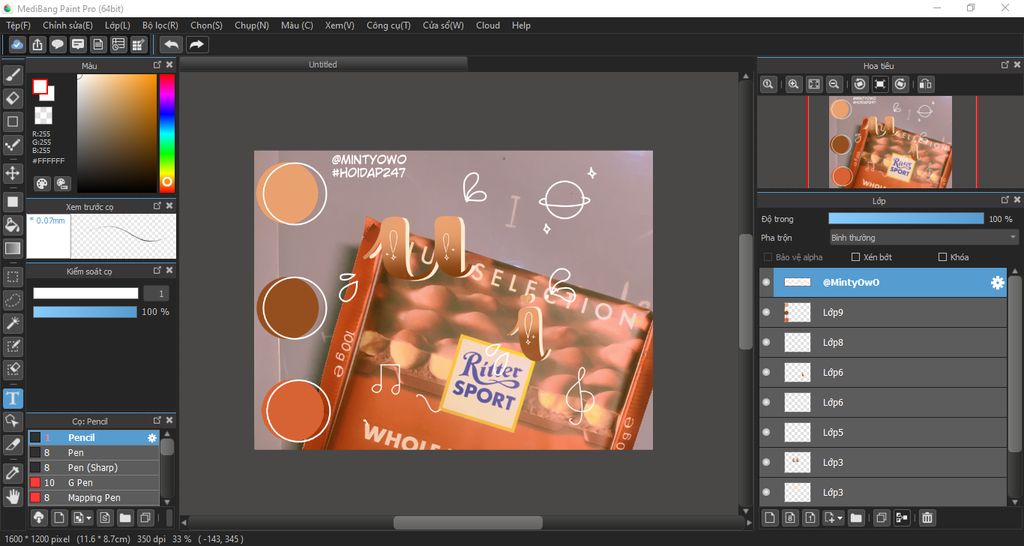Float the Kiểm soát cọ panel

click(x=157, y=270)
